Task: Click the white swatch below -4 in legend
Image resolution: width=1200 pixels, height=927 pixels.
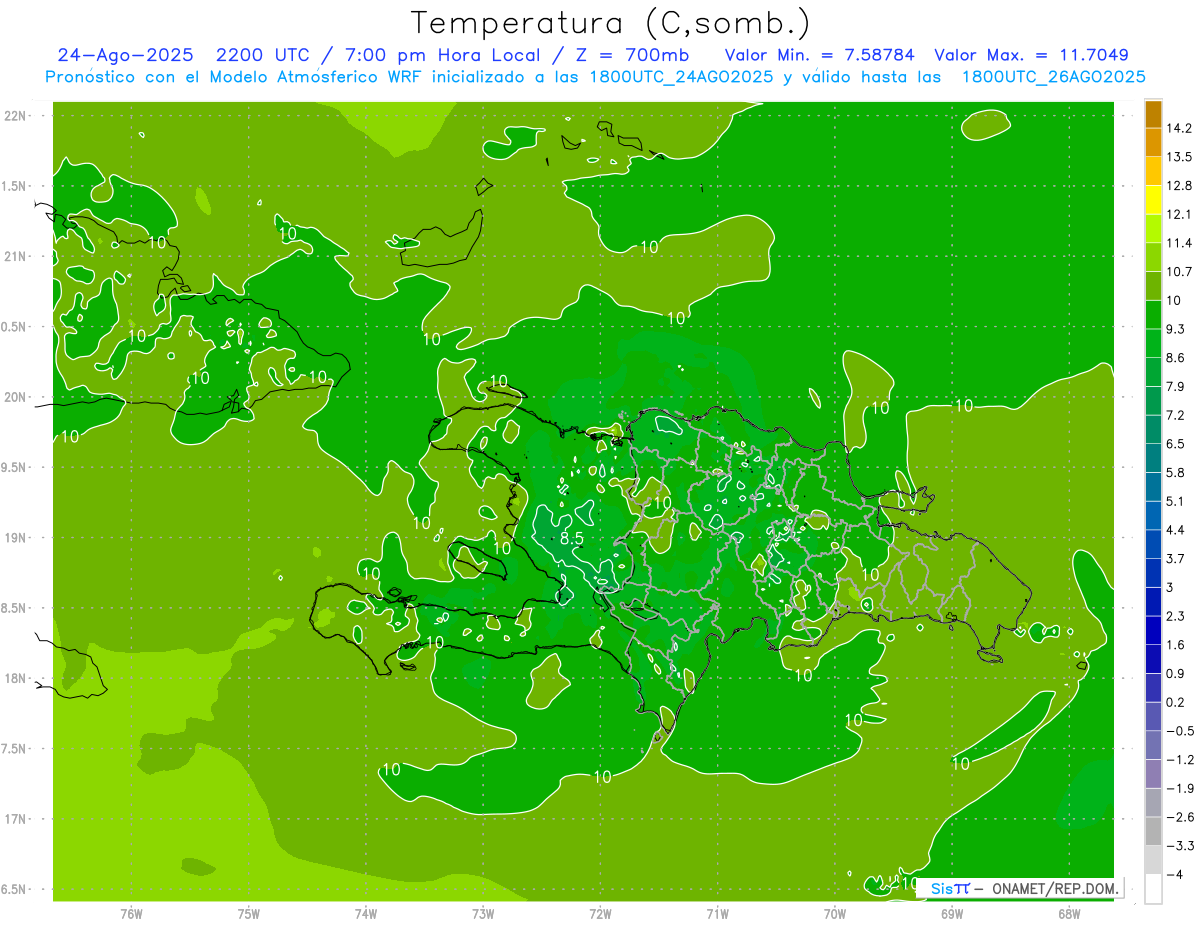Action: click(1153, 889)
